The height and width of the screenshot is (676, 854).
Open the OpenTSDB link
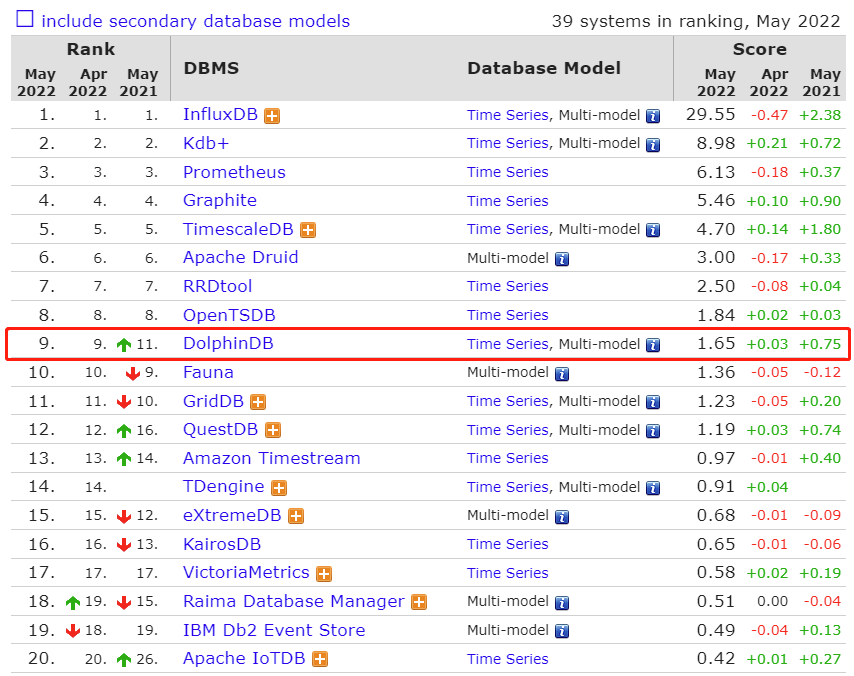point(229,315)
